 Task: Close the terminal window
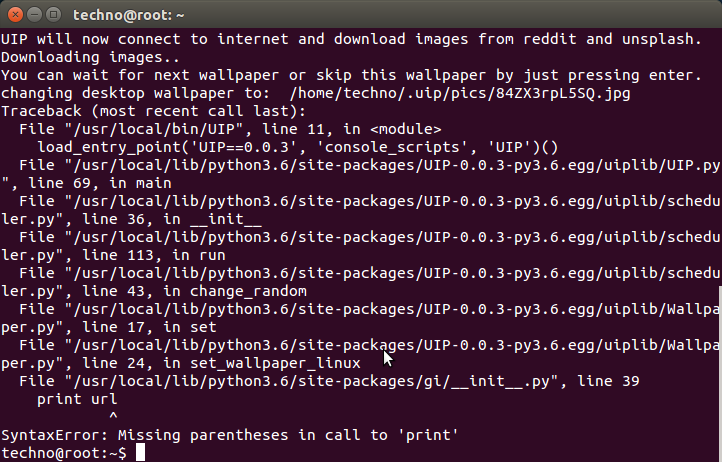point(15,15)
